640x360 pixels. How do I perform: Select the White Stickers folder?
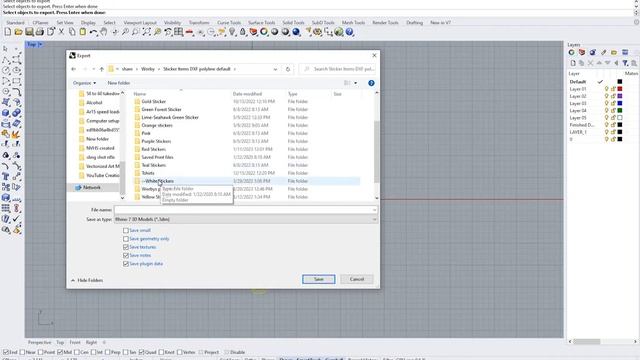point(158,181)
